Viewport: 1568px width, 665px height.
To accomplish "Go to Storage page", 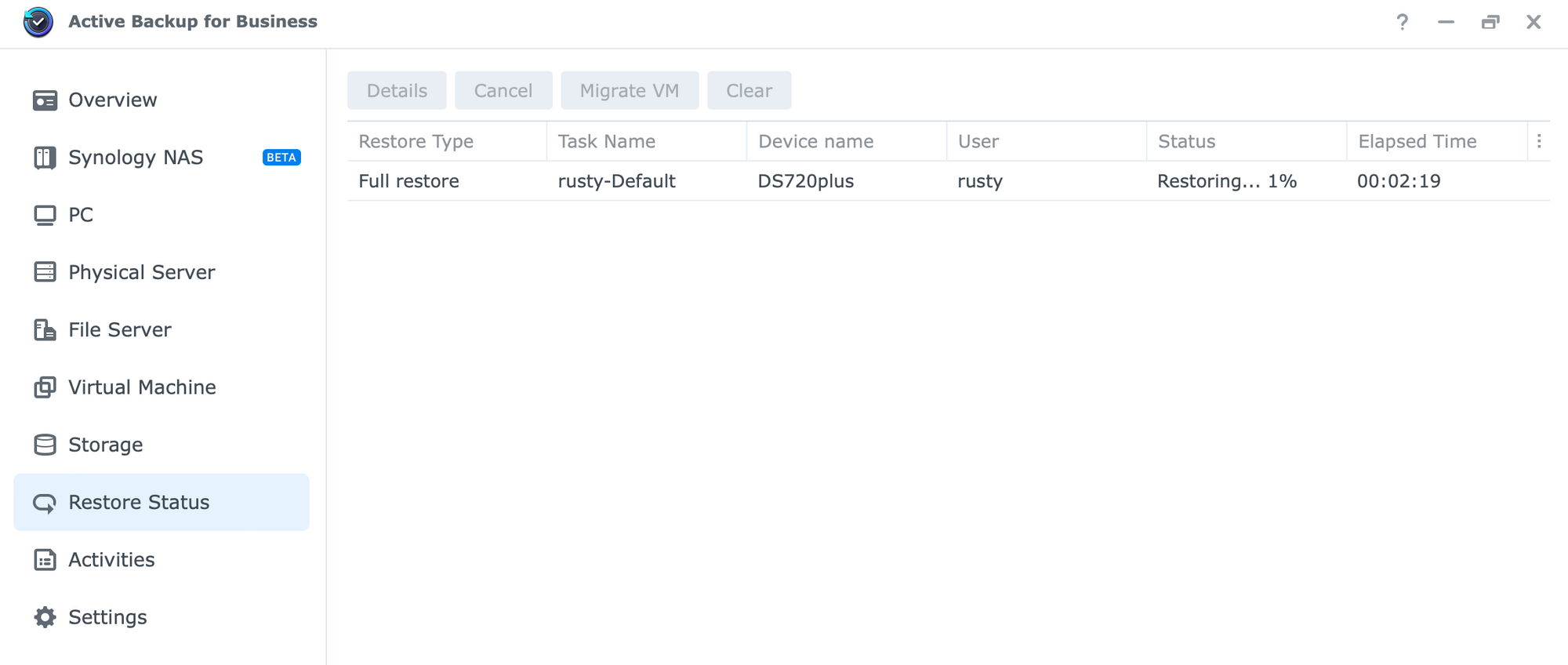I will click(162, 445).
